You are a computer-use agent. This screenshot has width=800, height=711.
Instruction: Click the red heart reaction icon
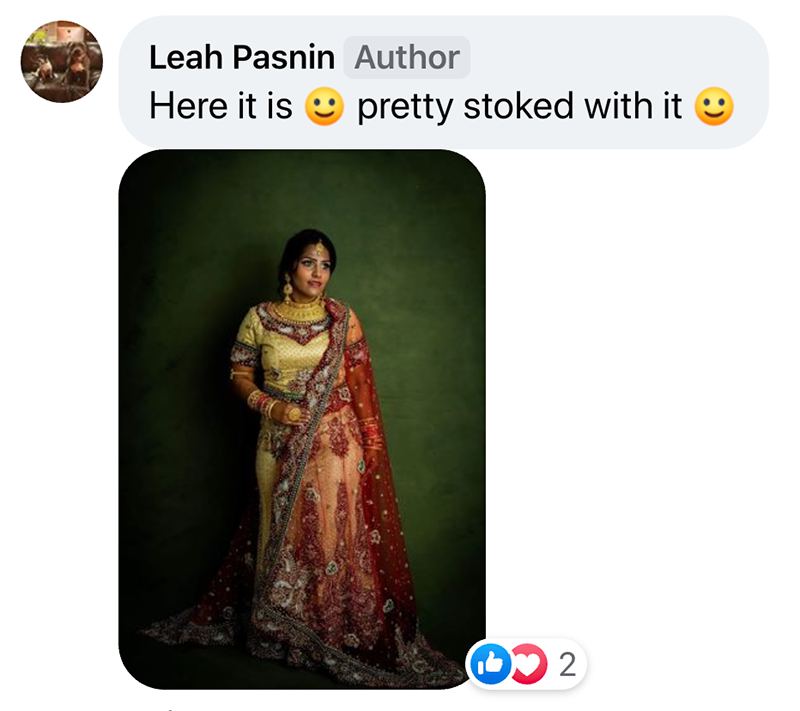point(529,664)
